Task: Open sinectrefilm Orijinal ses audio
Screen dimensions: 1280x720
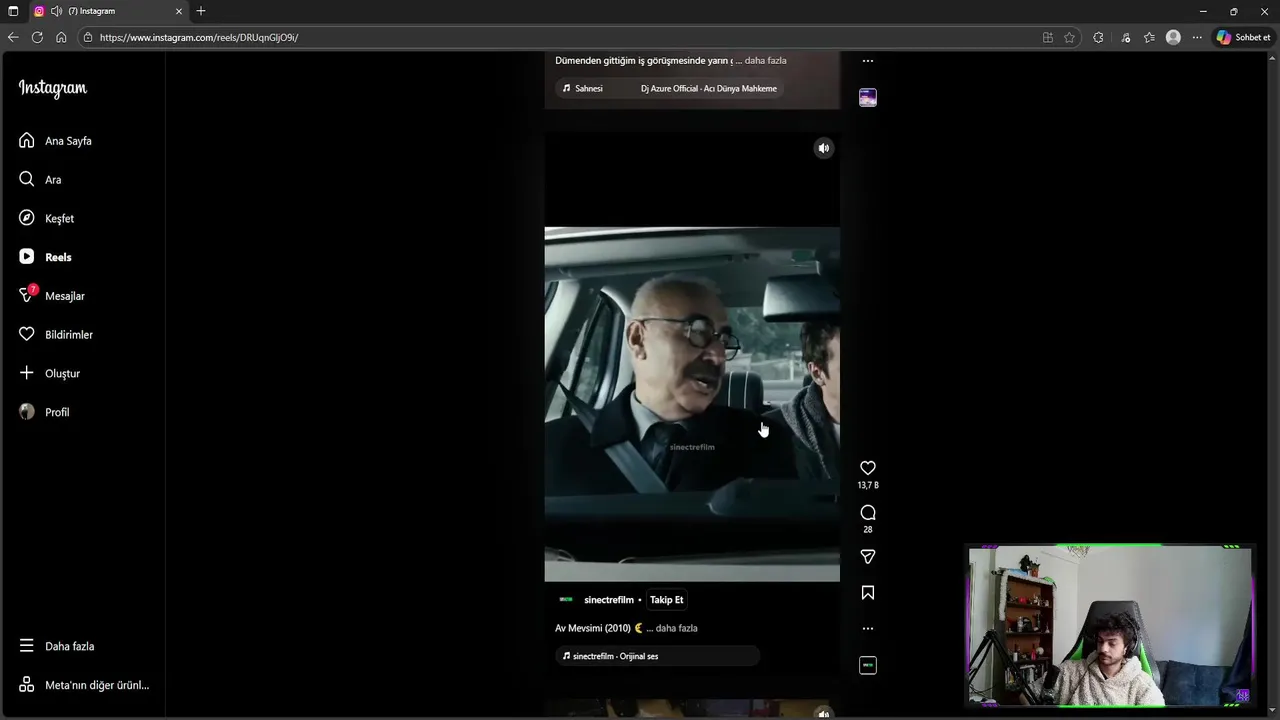Action: coord(657,656)
